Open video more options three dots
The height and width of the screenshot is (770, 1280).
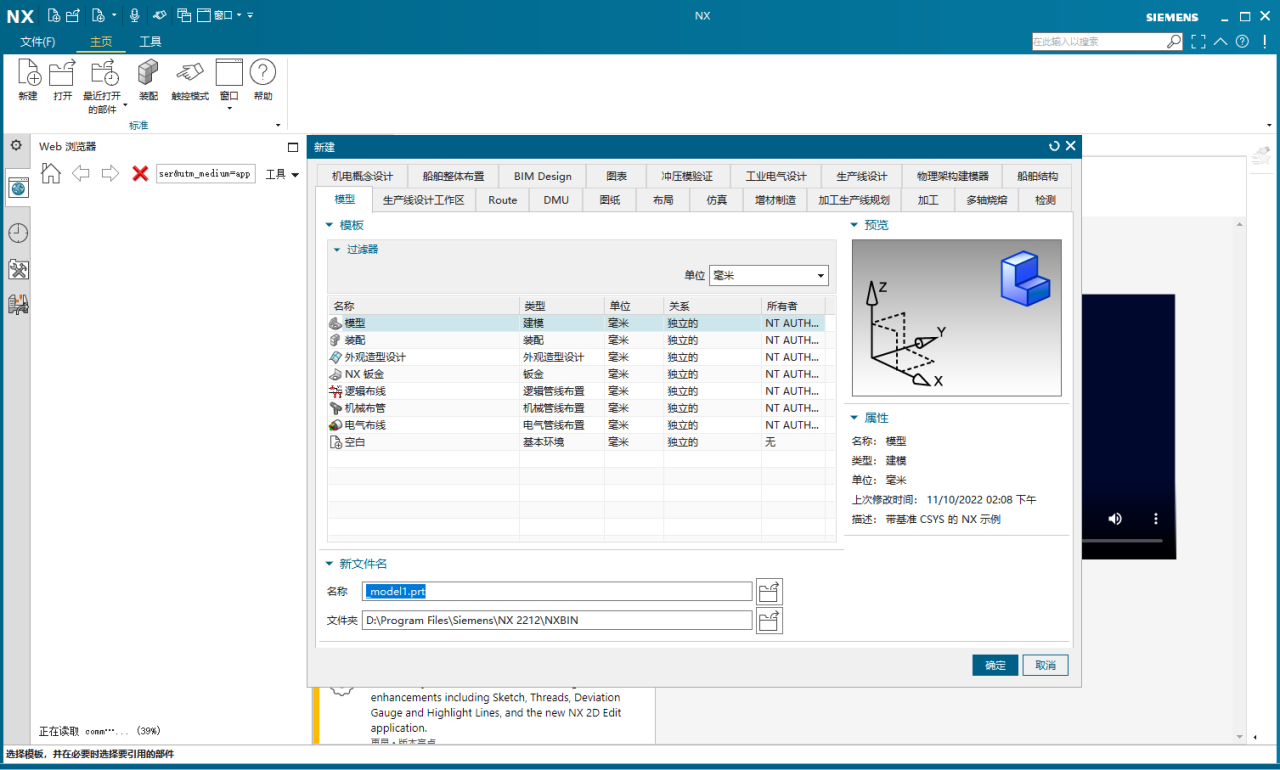click(x=1156, y=519)
